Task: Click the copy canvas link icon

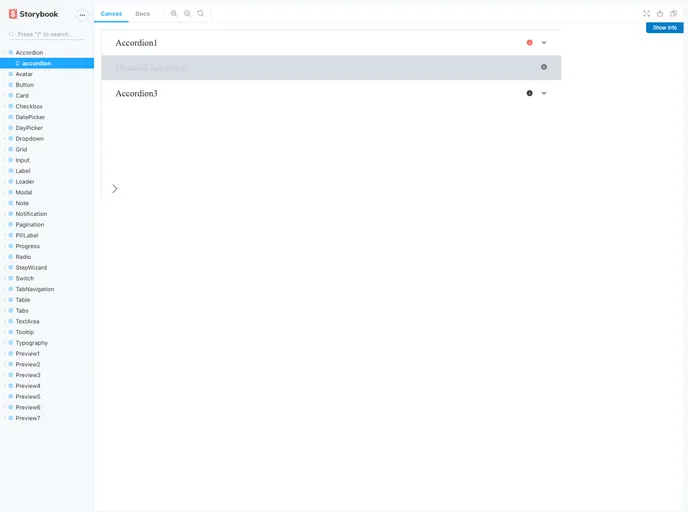Action: [674, 14]
